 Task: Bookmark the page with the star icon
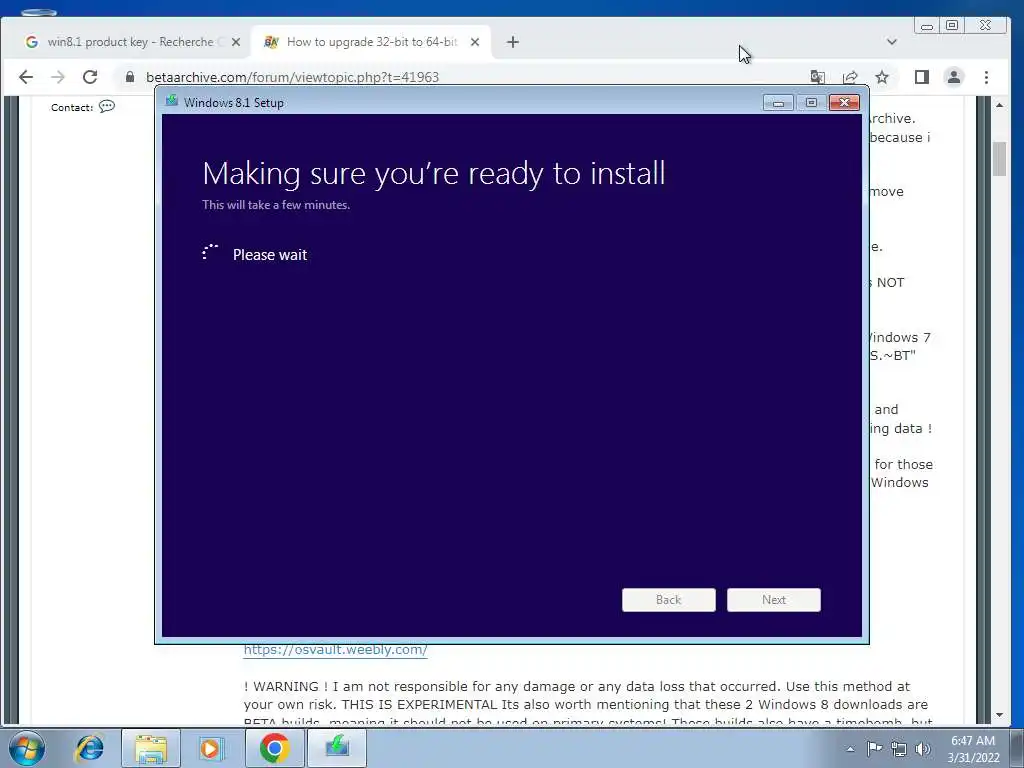pos(882,77)
